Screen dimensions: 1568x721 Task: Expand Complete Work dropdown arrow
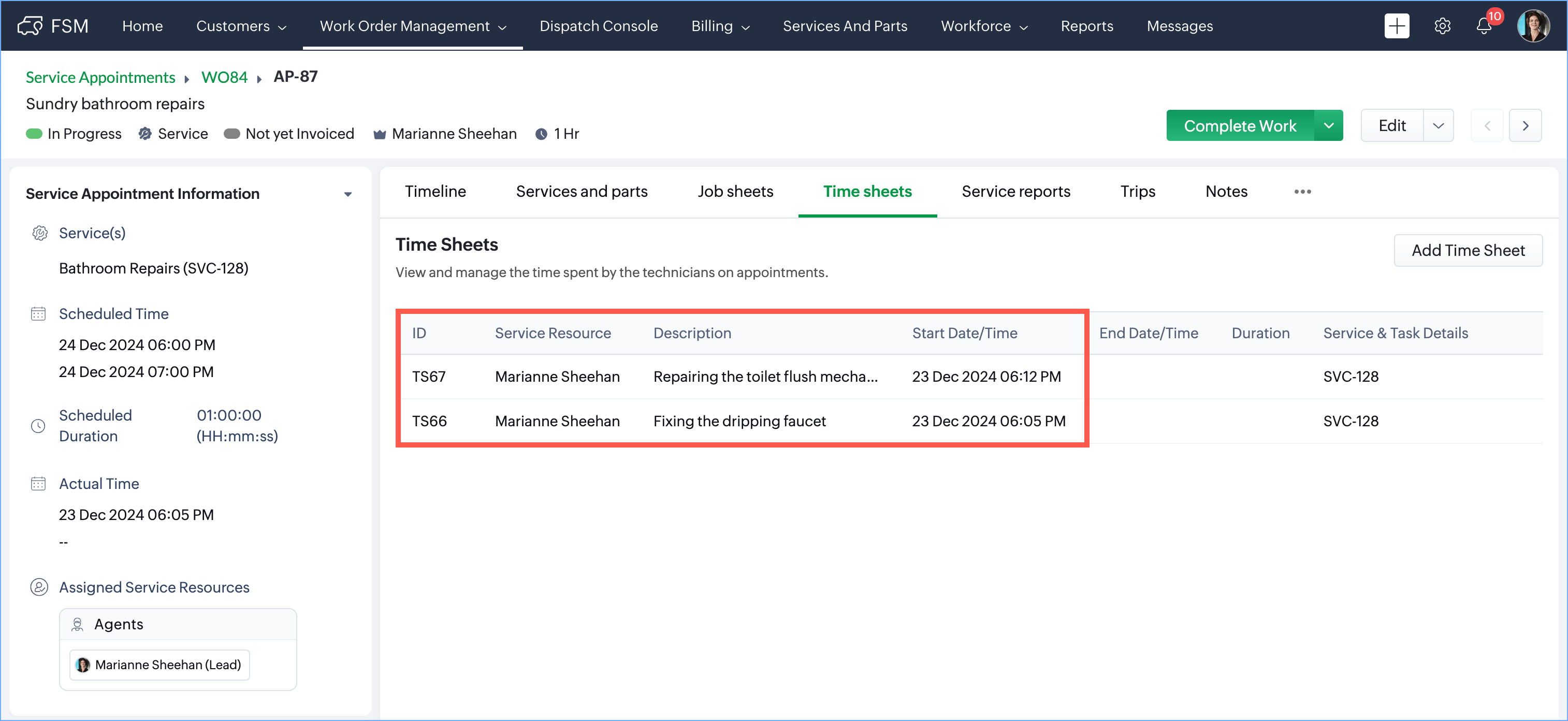point(1328,125)
